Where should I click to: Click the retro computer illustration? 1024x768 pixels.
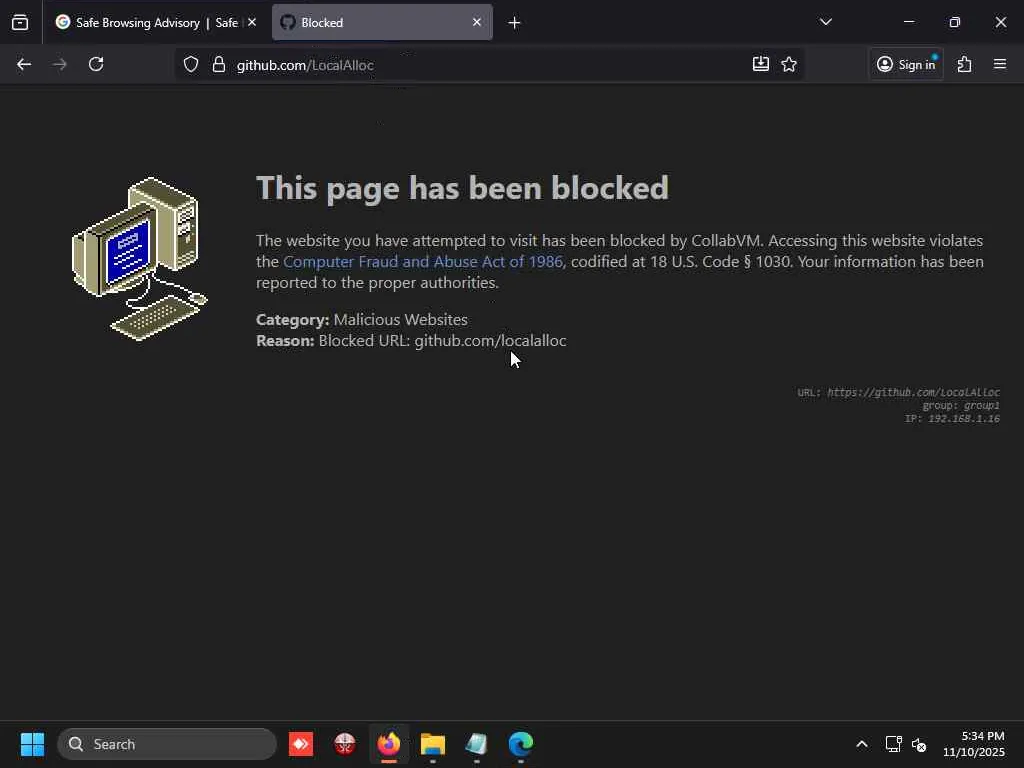click(x=140, y=259)
